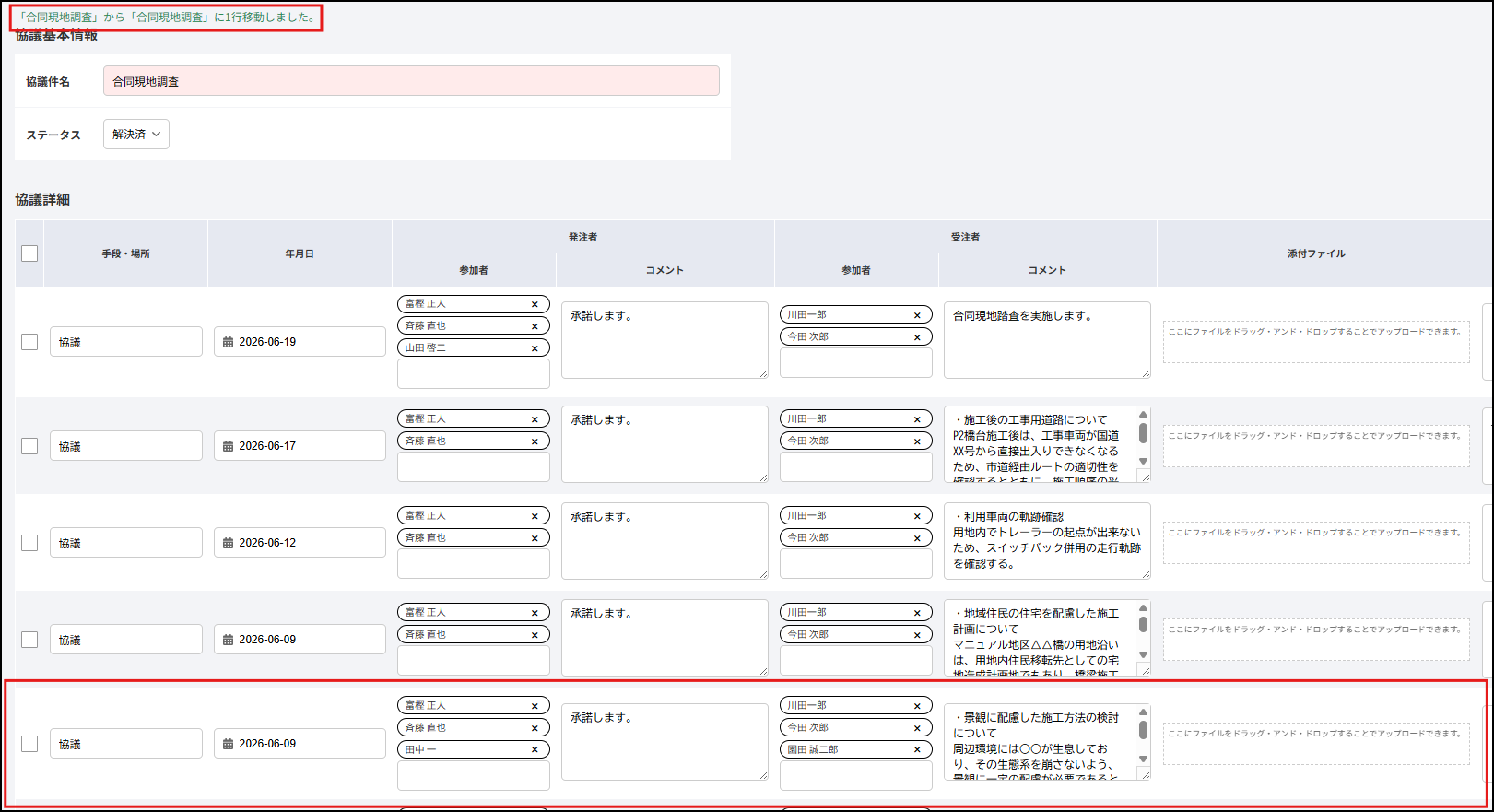Viewport: 1494px width, 812px height.
Task: Remove 斉藤 直也 from the 2026-06-17 row
Action: tap(535, 441)
